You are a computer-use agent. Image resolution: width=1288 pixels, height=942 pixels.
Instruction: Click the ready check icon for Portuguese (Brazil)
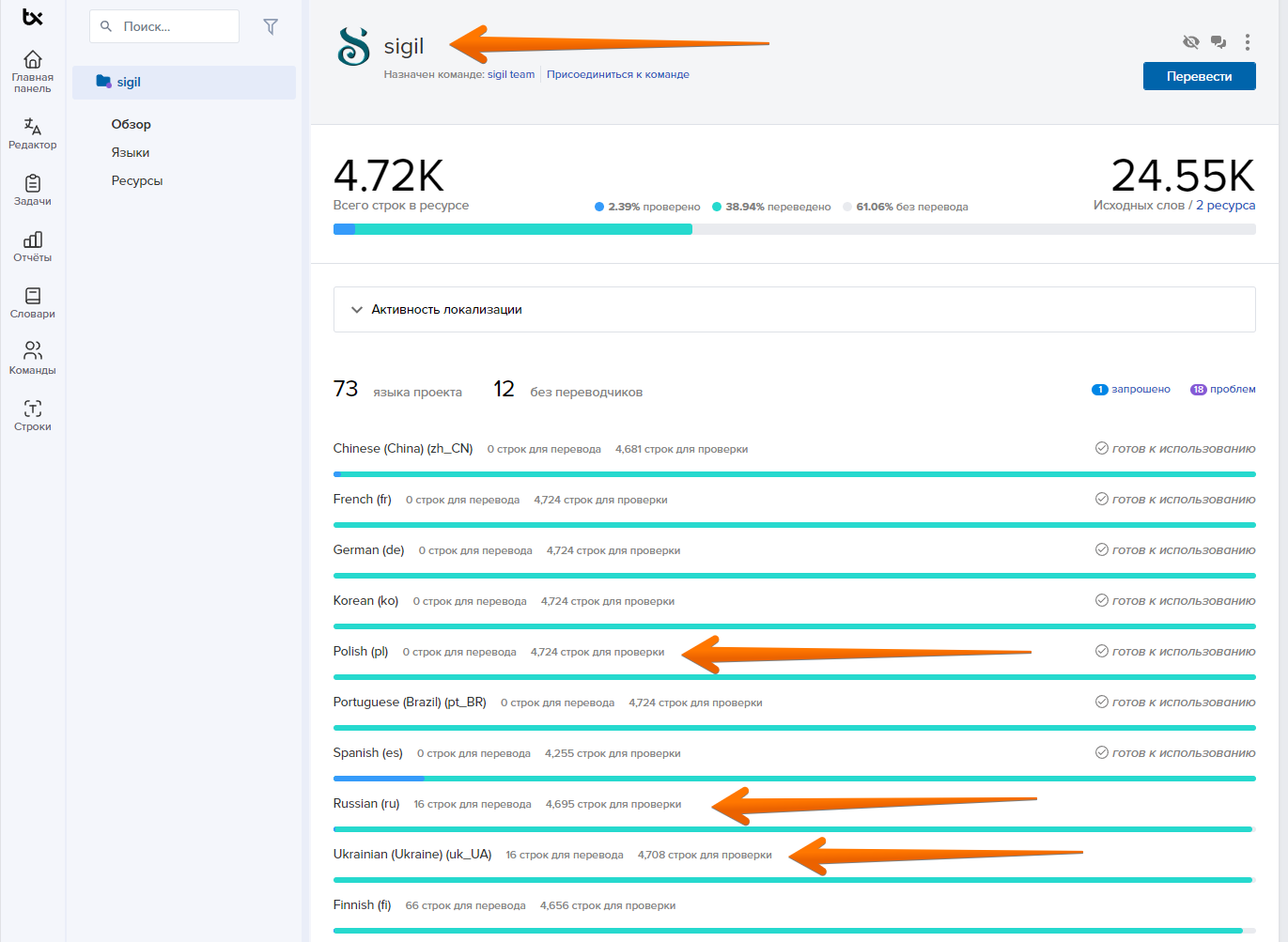(1102, 702)
